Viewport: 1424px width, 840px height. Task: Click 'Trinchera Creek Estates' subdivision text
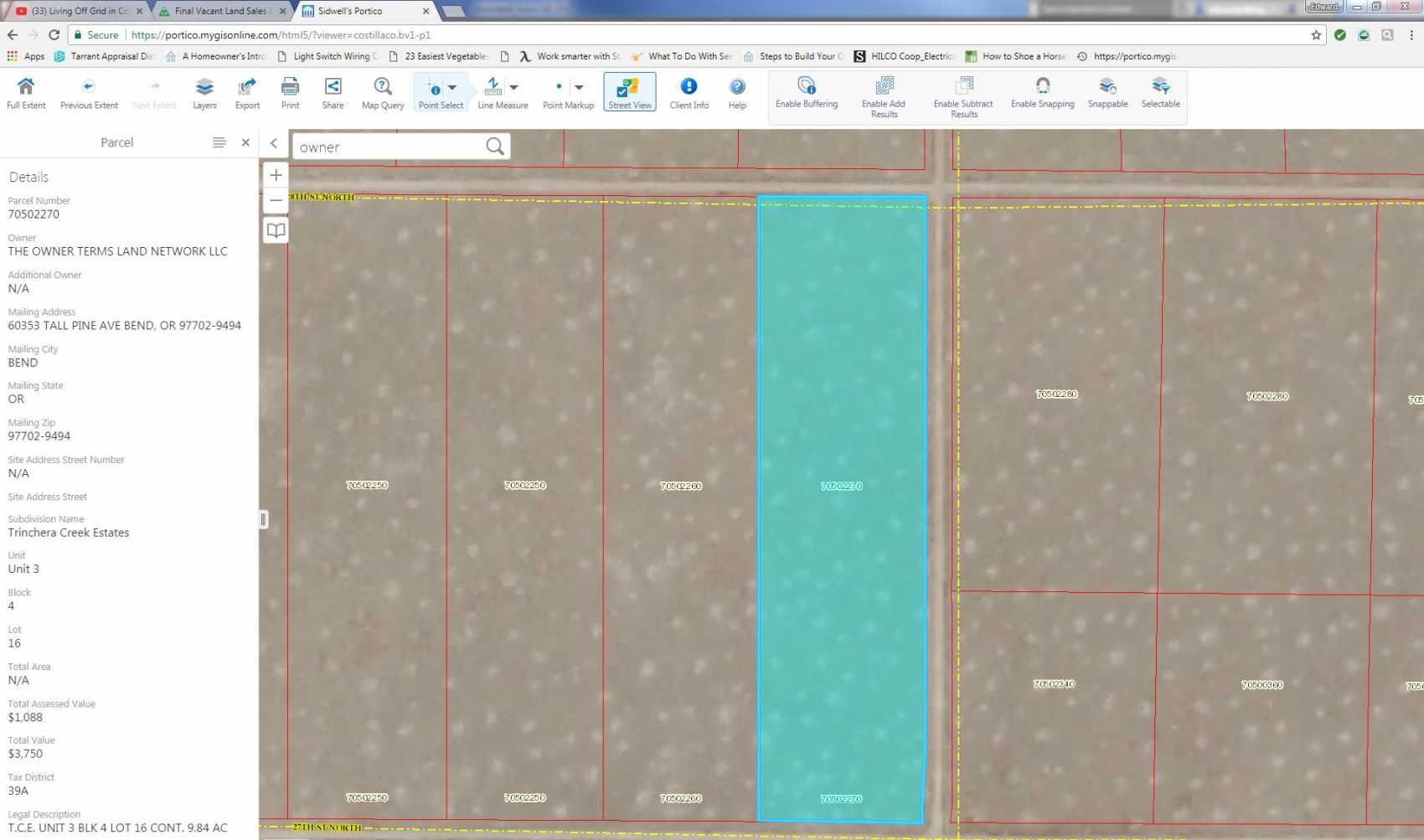[x=69, y=533]
